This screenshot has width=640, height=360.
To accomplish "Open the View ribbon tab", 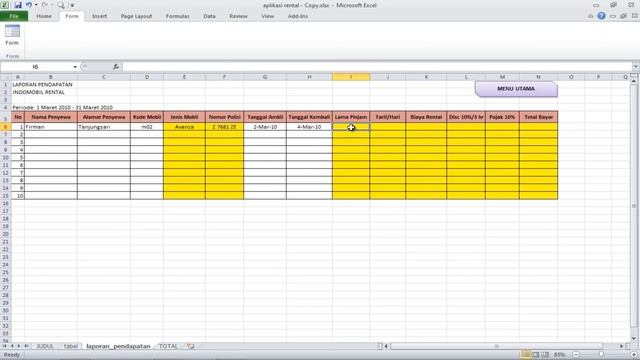I will point(268,16).
